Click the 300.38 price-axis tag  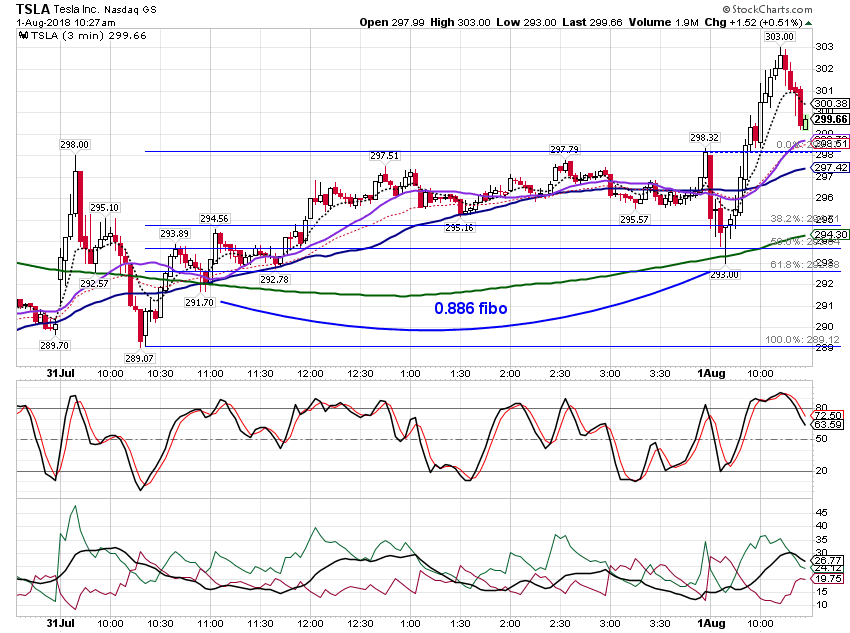[x=830, y=104]
